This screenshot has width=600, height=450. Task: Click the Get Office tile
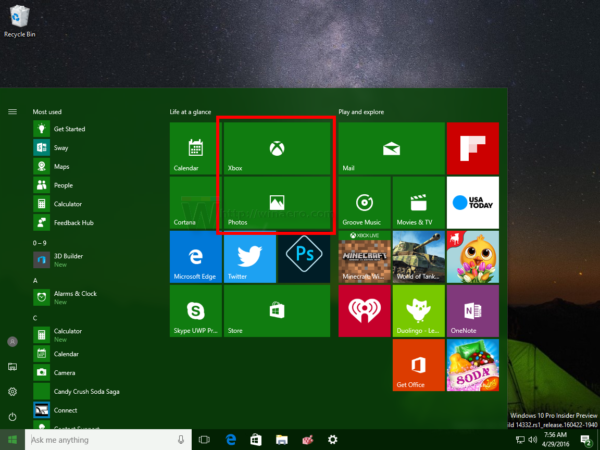[419, 365]
